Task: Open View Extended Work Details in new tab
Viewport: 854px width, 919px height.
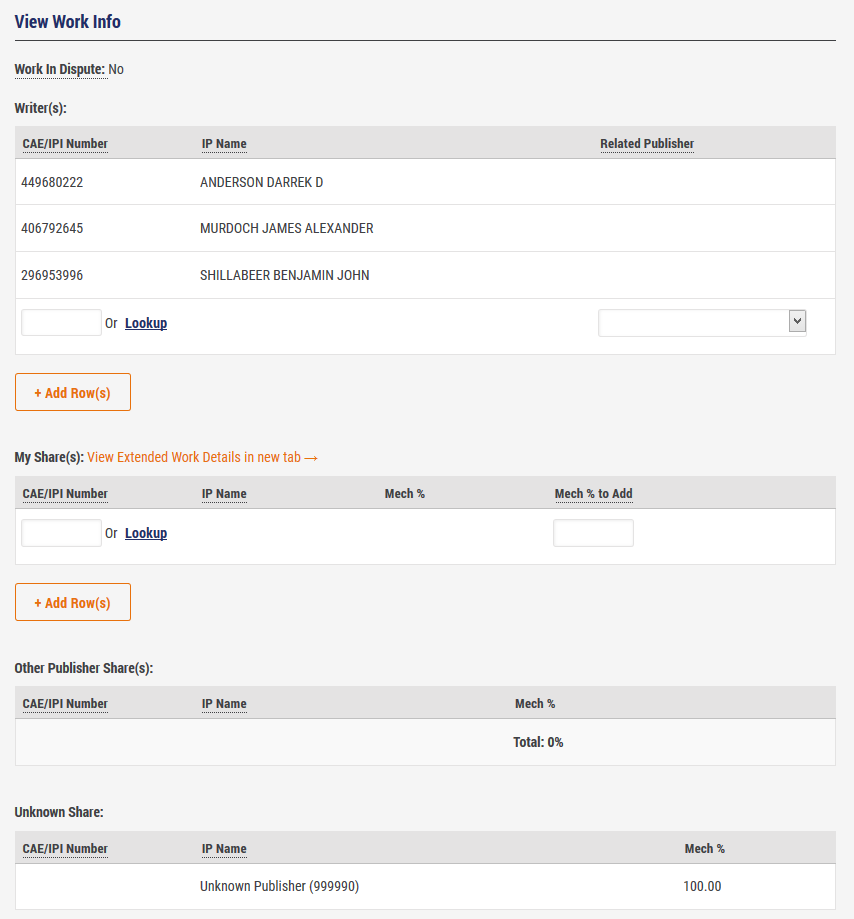Action: point(202,457)
